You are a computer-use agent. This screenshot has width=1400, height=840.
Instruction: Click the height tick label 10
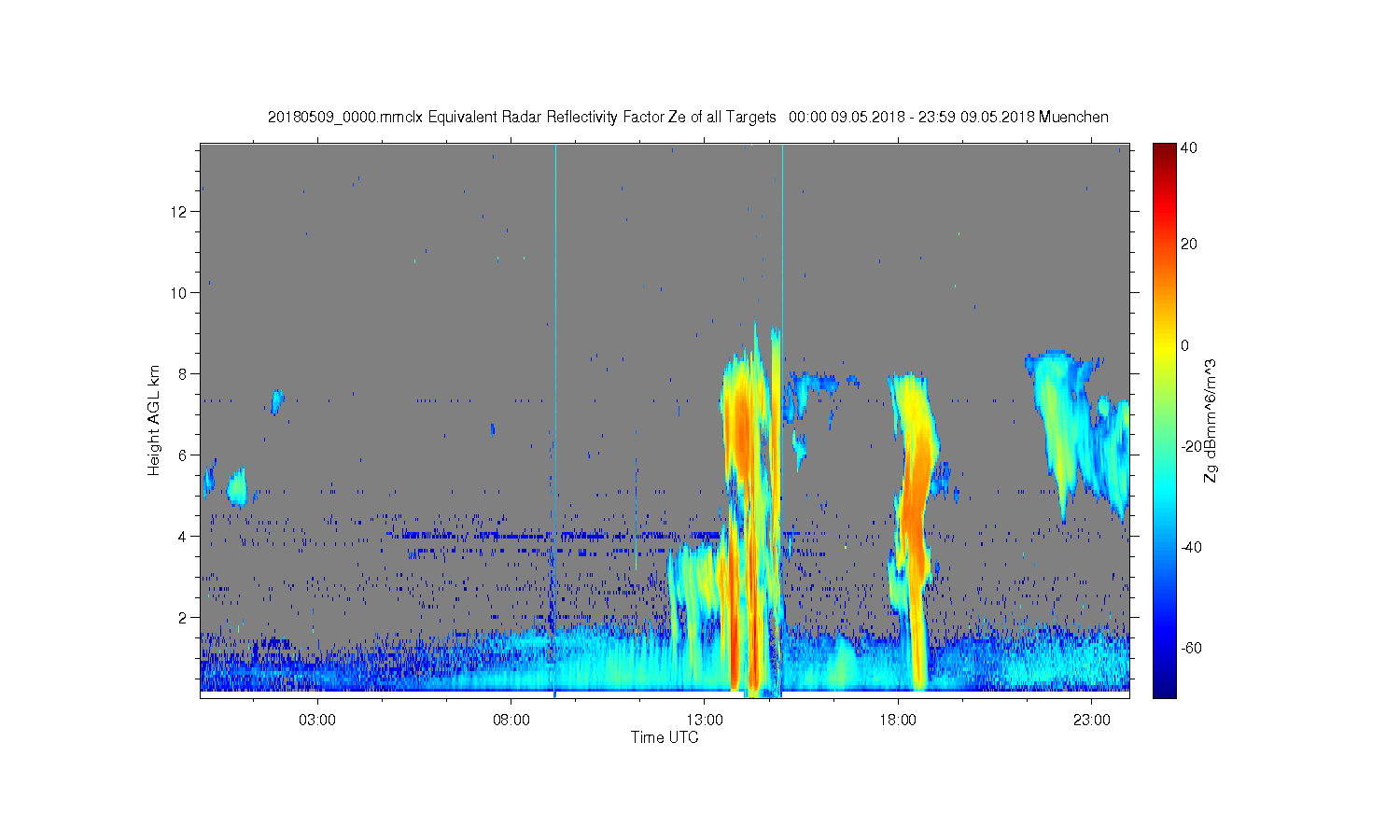click(179, 292)
